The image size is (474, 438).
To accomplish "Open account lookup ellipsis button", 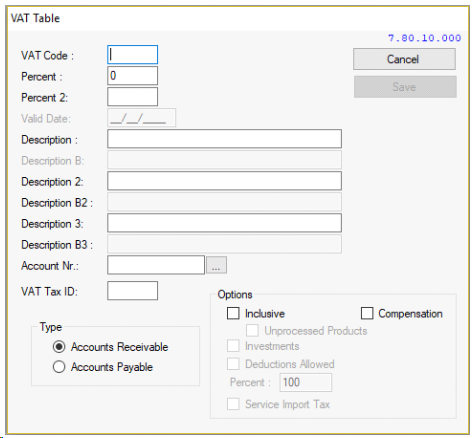I will pos(216,265).
